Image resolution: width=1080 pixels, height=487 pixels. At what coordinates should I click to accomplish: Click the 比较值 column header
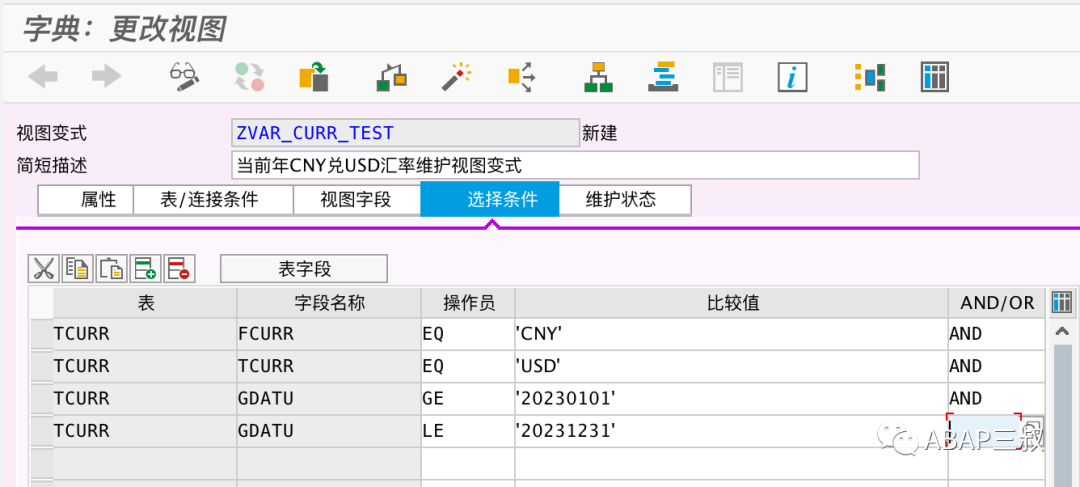(731, 303)
